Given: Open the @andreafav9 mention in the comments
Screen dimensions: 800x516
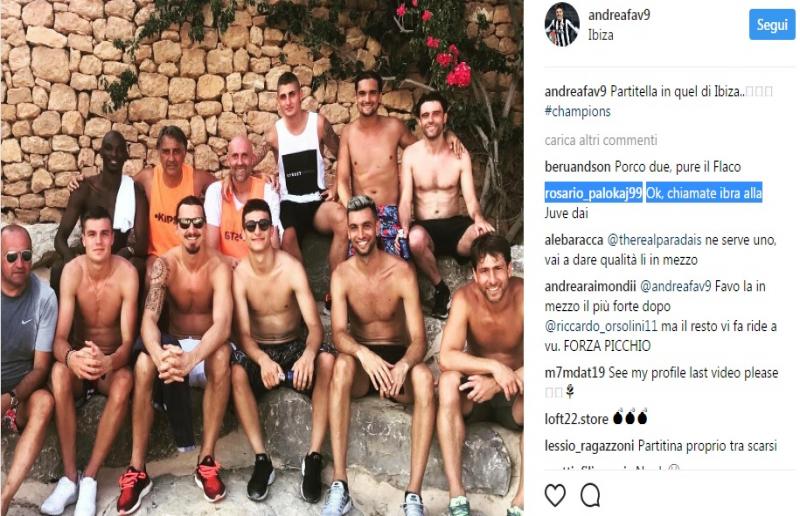Looking at the screenshot, I should [x=676, y=286].
